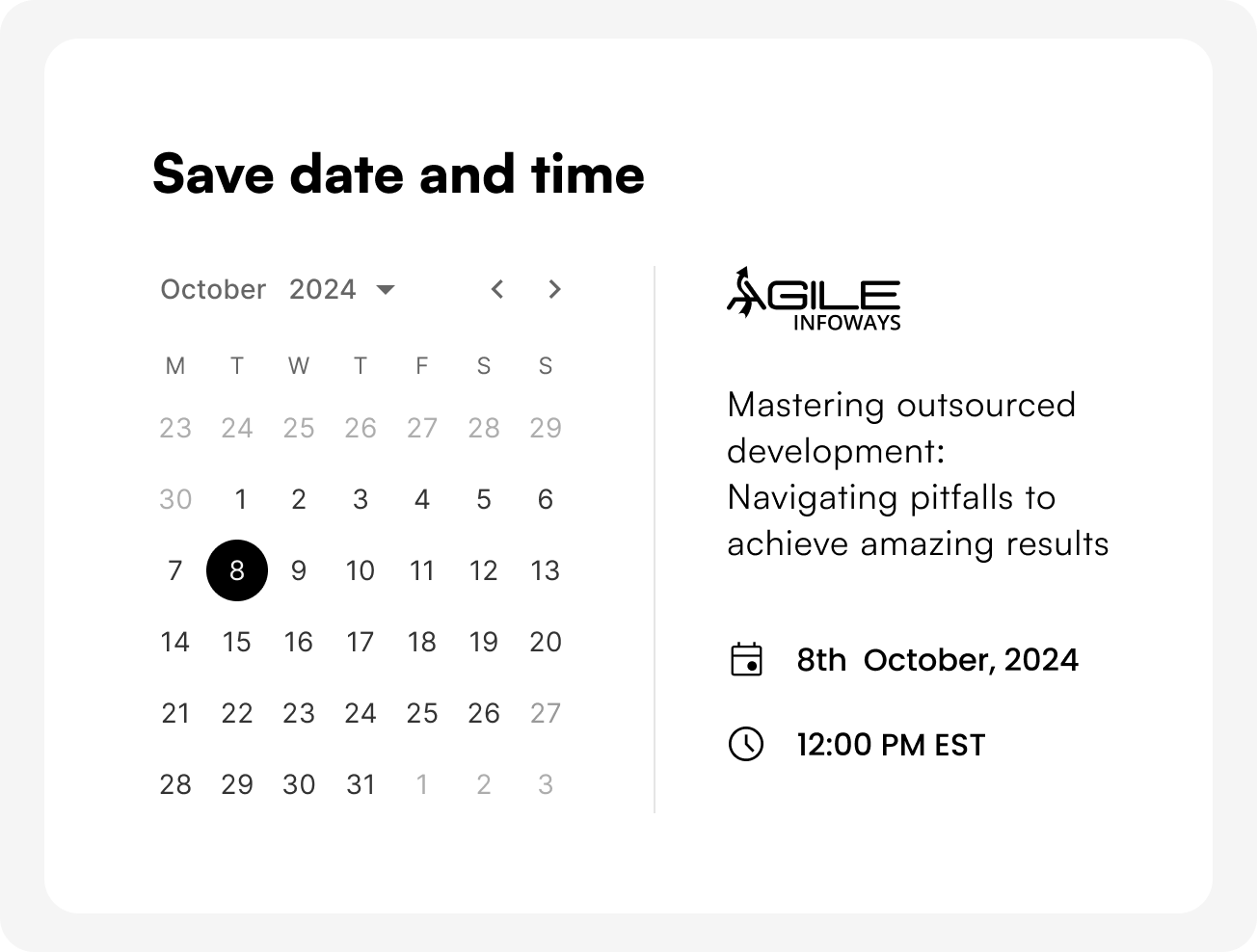The height and width of the screenshot is (952, 1257).
Task: Select October 24 in the calendar
Action: click(361, 713)
